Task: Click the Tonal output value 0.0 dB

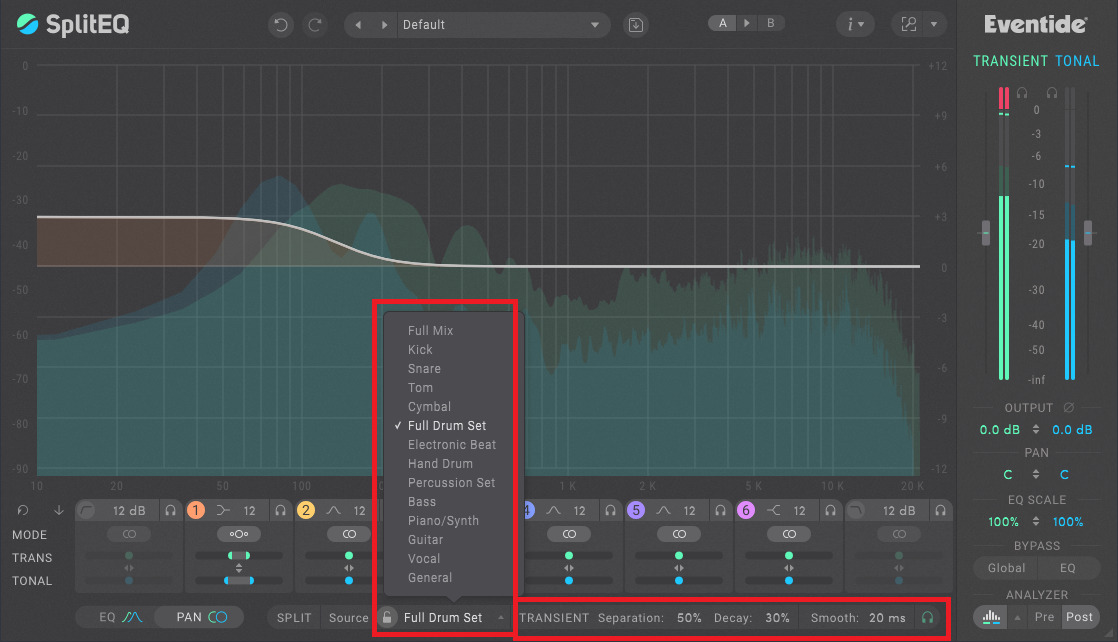Action: point(1072,430)
